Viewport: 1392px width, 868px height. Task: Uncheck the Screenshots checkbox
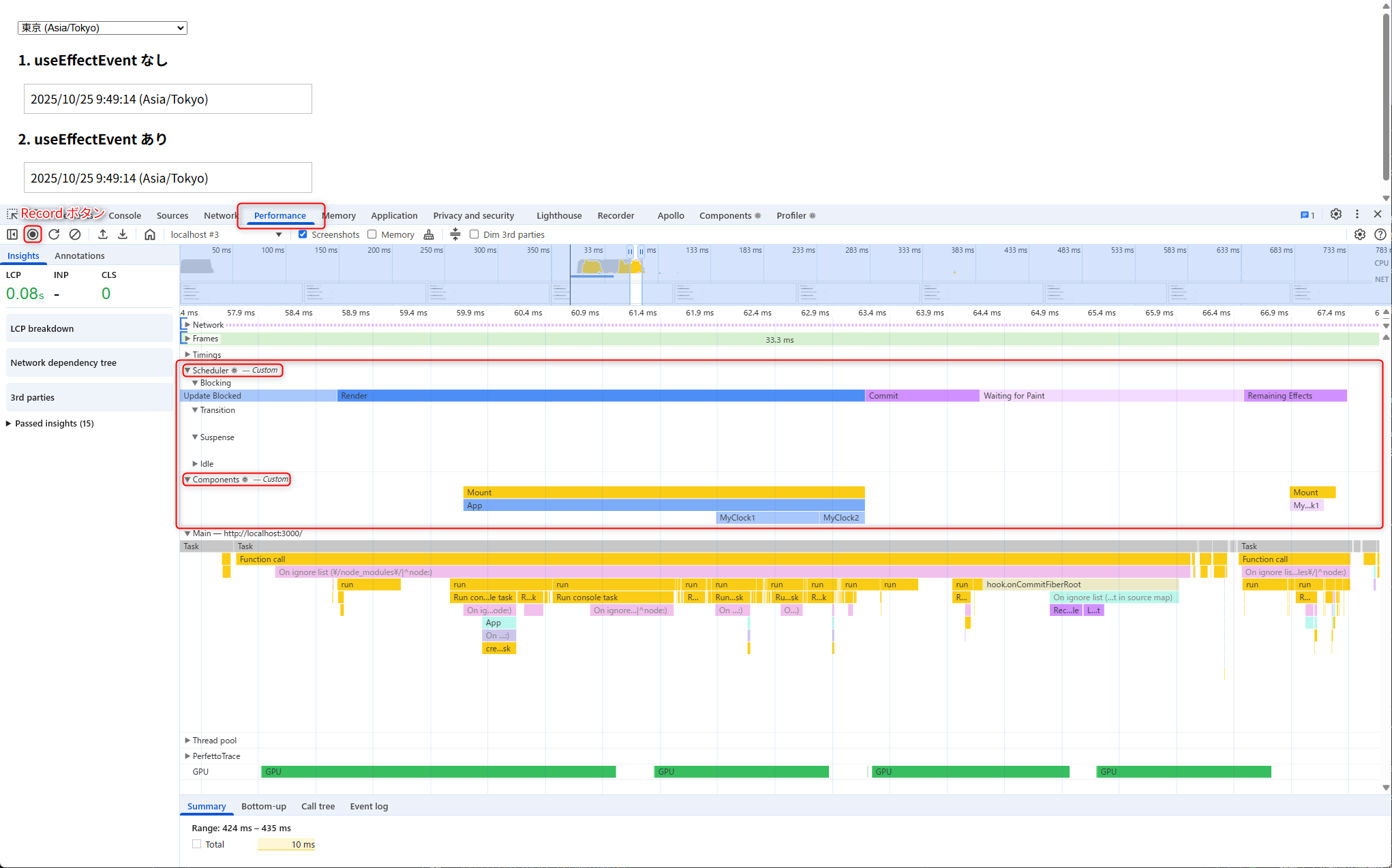tap(303, 234)
